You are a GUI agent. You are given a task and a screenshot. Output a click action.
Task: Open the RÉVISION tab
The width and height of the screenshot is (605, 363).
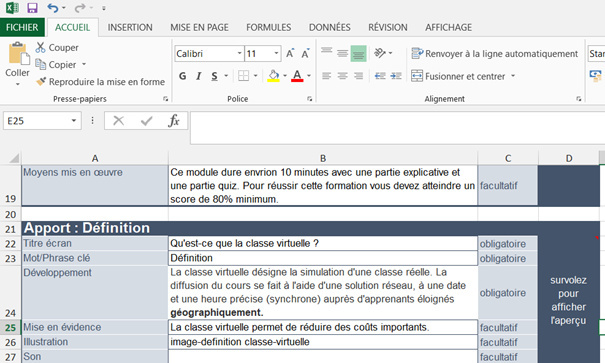point(388,27)
